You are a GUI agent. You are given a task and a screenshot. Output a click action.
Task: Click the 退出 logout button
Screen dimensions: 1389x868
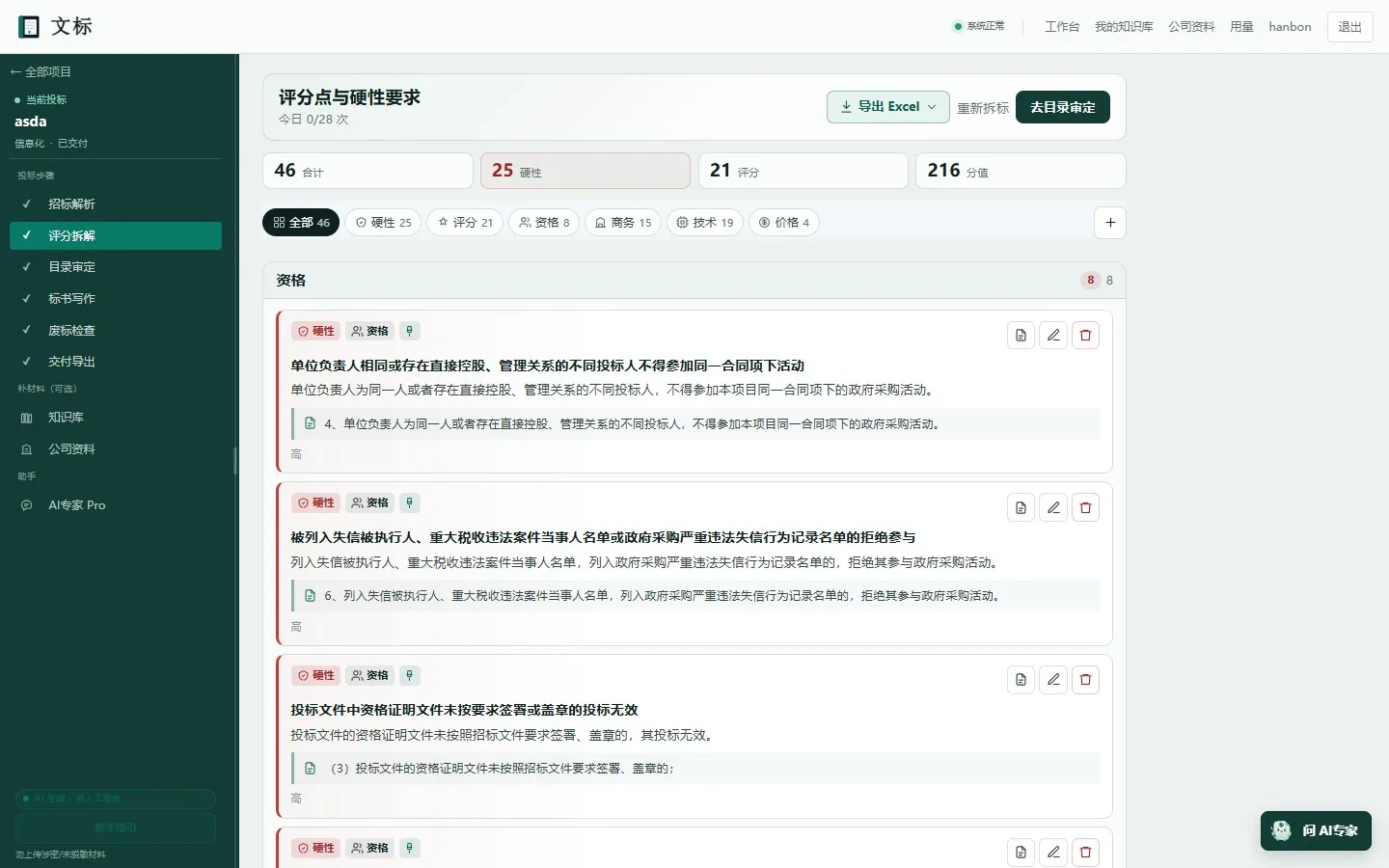tap(1350, 27)
